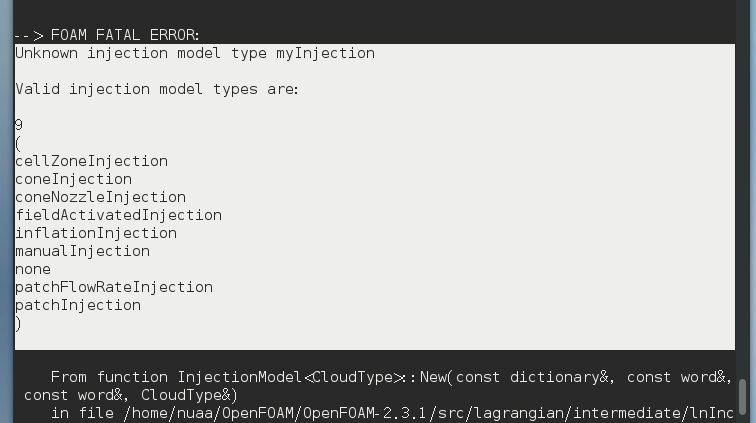
Task: Click the 'none' model entry
Action: (x=33, y=269)
